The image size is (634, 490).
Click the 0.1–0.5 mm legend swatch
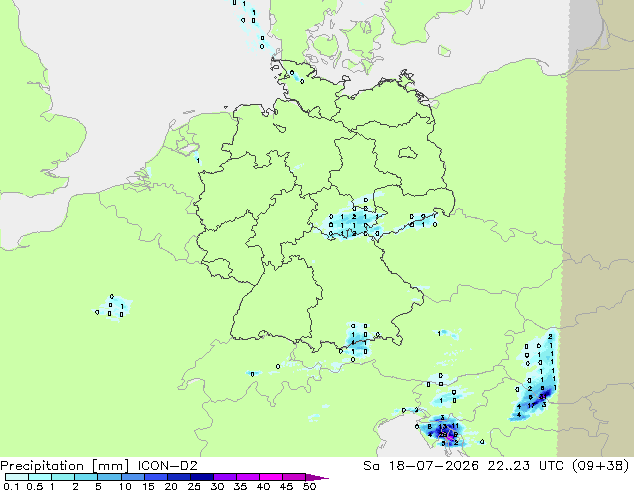[17, 477]
